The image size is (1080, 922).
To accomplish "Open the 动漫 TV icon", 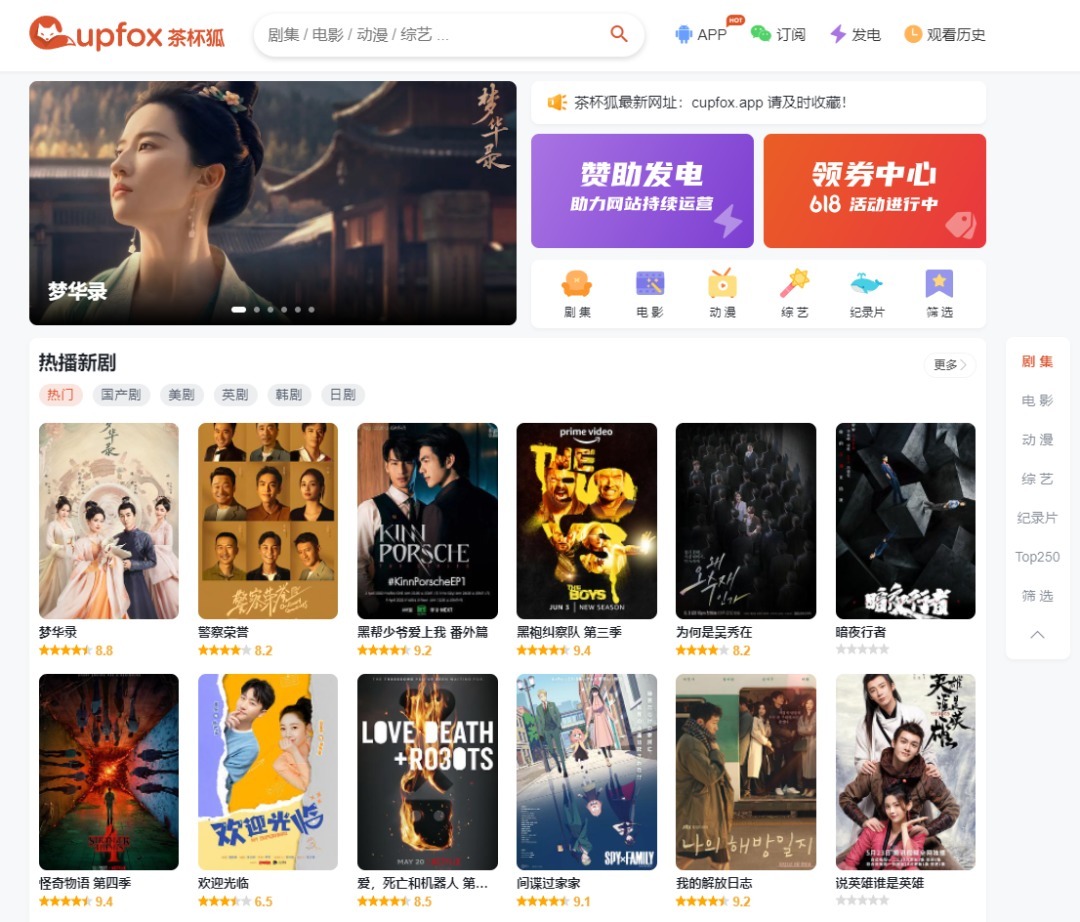I will [x=722, y=284].
